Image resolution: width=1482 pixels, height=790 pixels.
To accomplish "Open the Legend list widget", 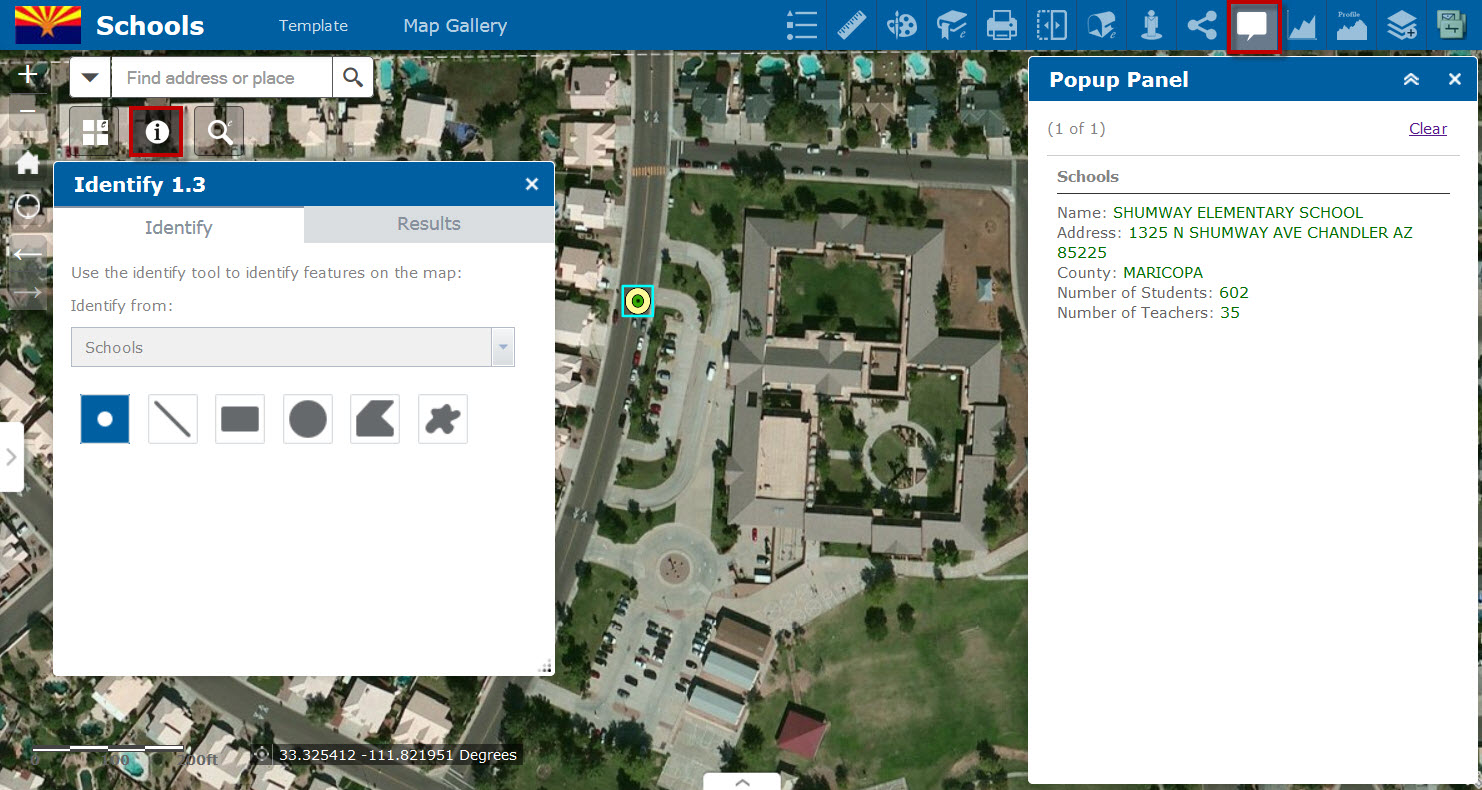I will [x=802, y=24].
